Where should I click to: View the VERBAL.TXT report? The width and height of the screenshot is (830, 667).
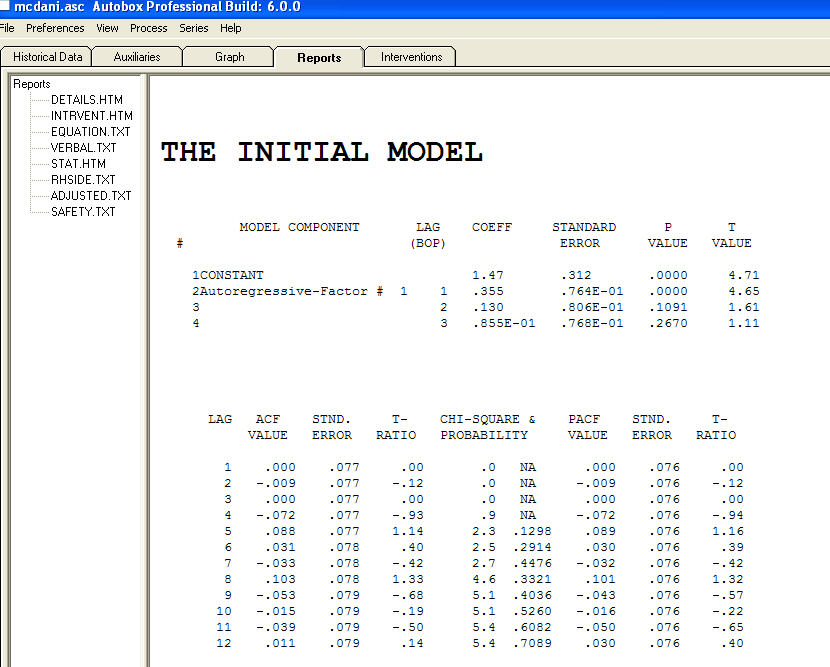[x=83, y=148]
